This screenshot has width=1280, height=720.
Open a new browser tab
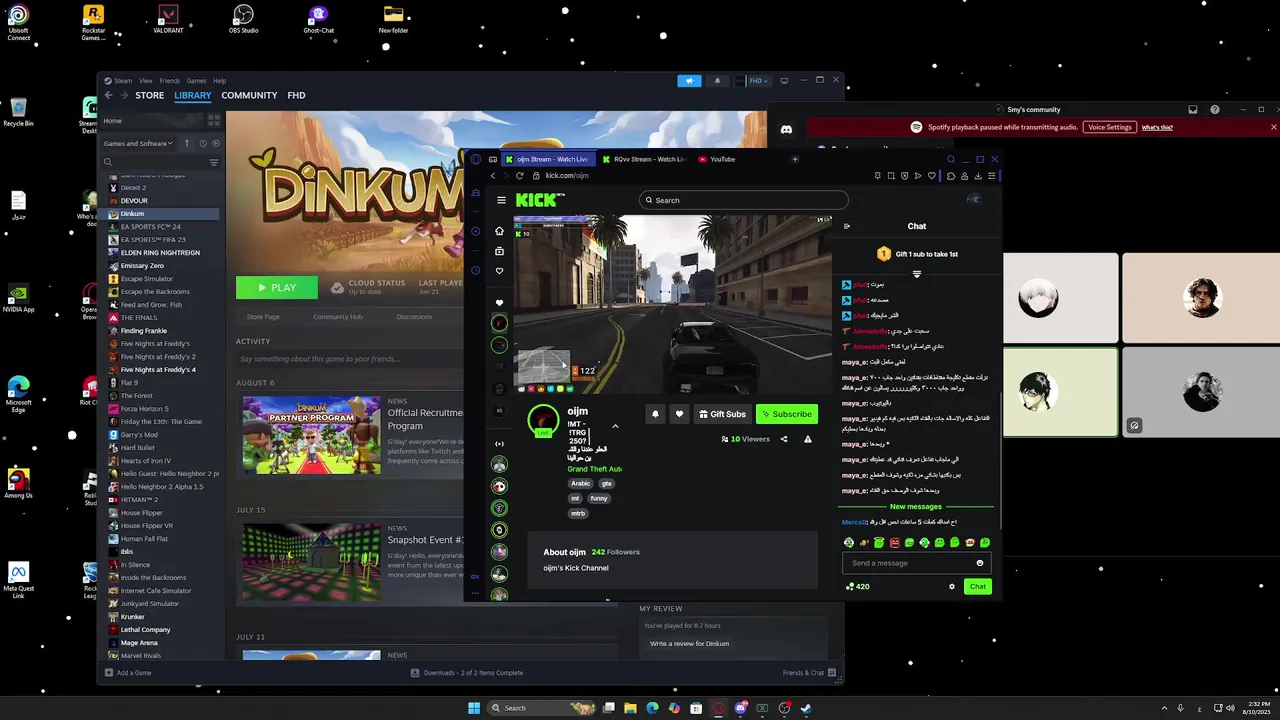(x=795, y=159)
